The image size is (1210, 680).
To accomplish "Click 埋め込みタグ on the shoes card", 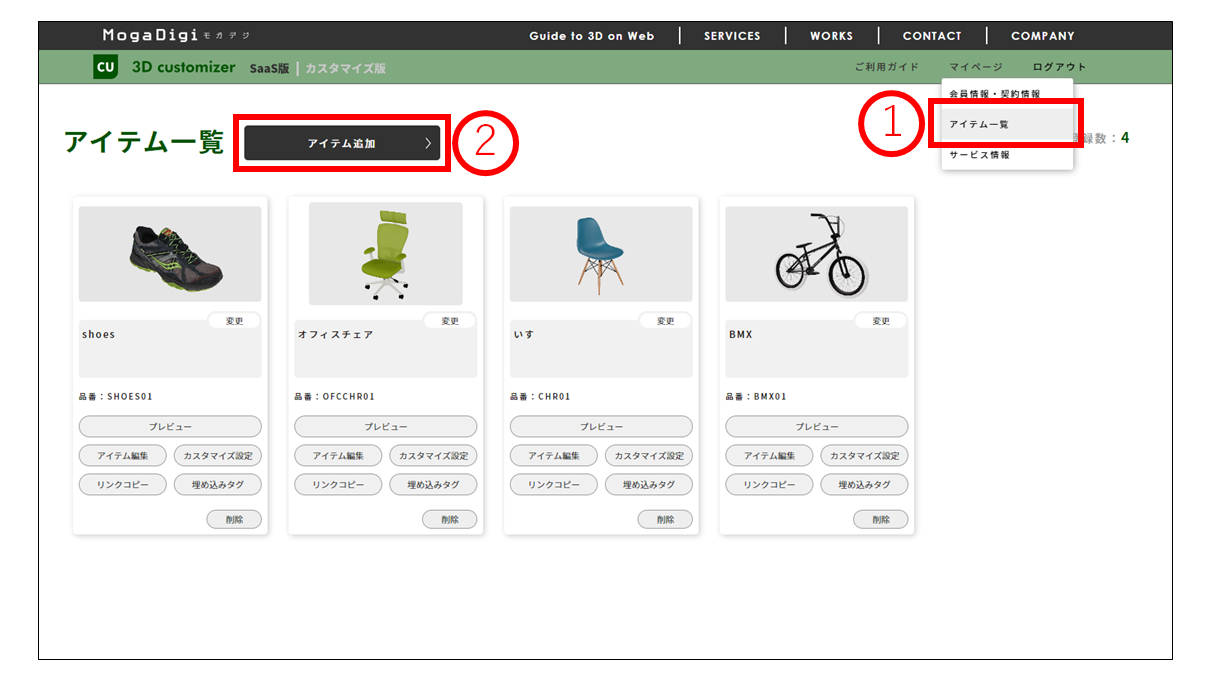I will click(x=218, y=485).
